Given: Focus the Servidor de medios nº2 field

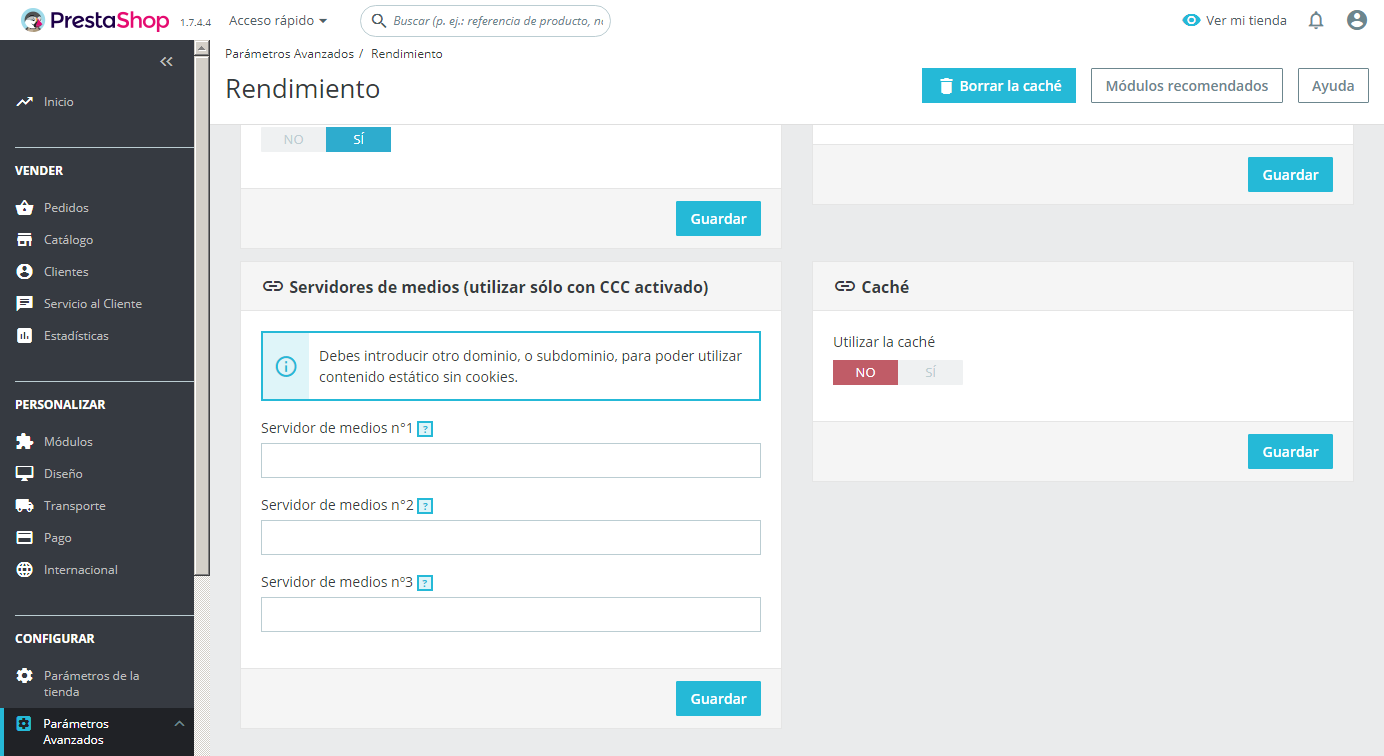Looking at the screenshot, I should coord(511,538).
